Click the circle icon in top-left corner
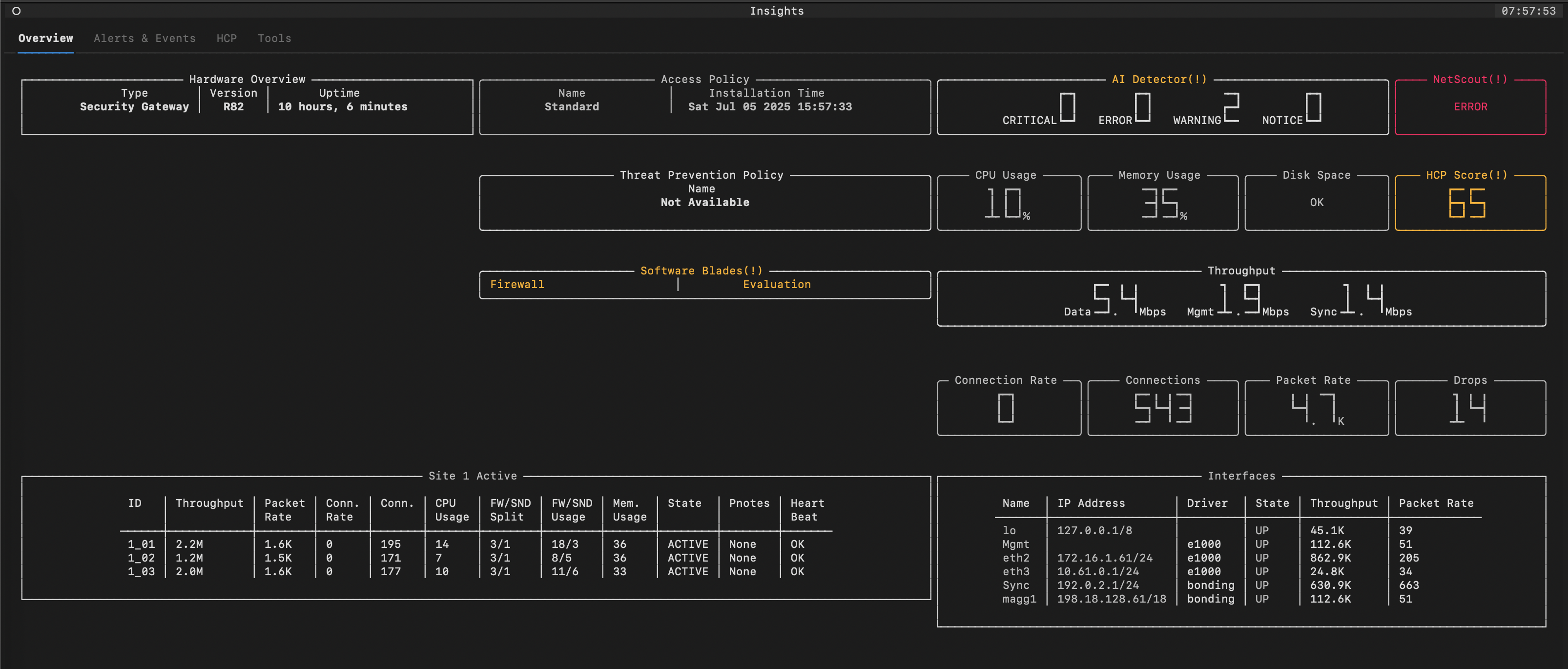The width and height of the screenshot is (1568, 669). pyautogui.click(x=17, y=11)
